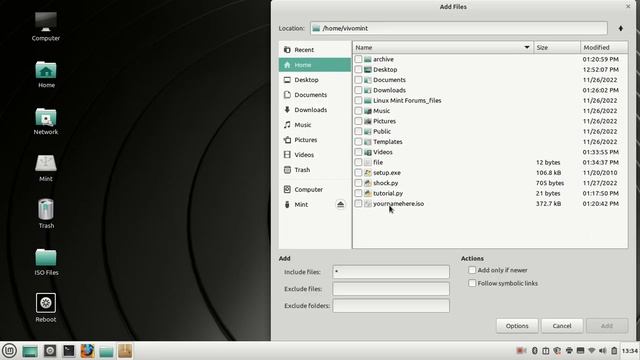Select Videos in the sidebar
The width and height of the screenshot is (640, 360).
(315, 155)
